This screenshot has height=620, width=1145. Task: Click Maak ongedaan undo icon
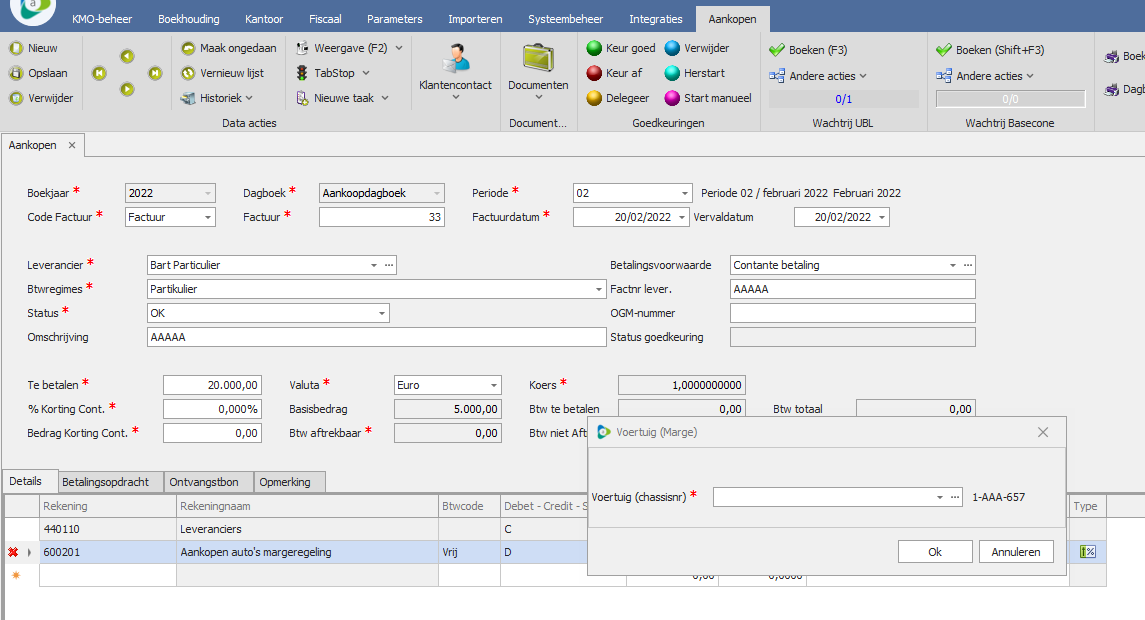click(x=189, y=48)
